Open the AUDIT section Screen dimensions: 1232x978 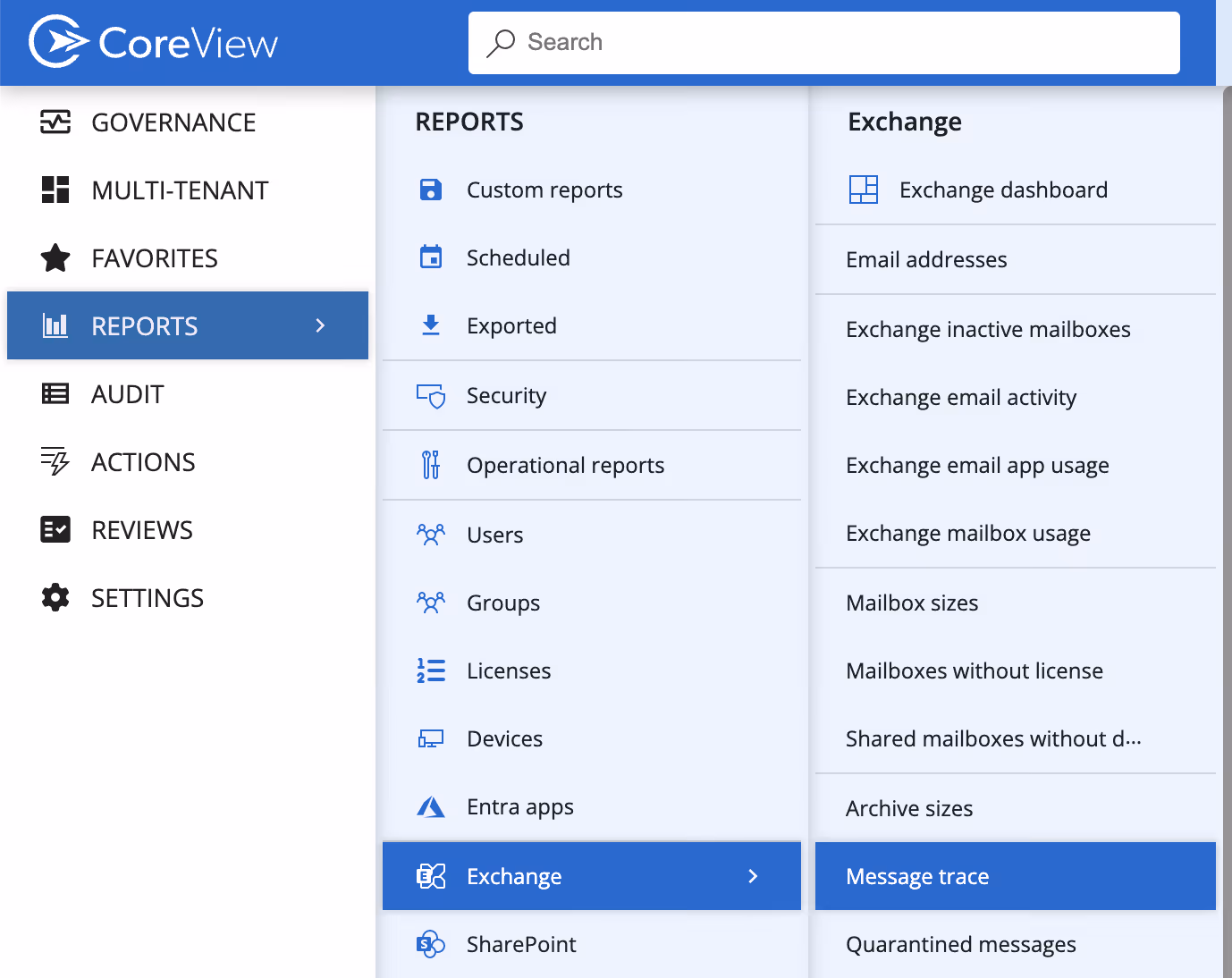click(x=127, y=393)
